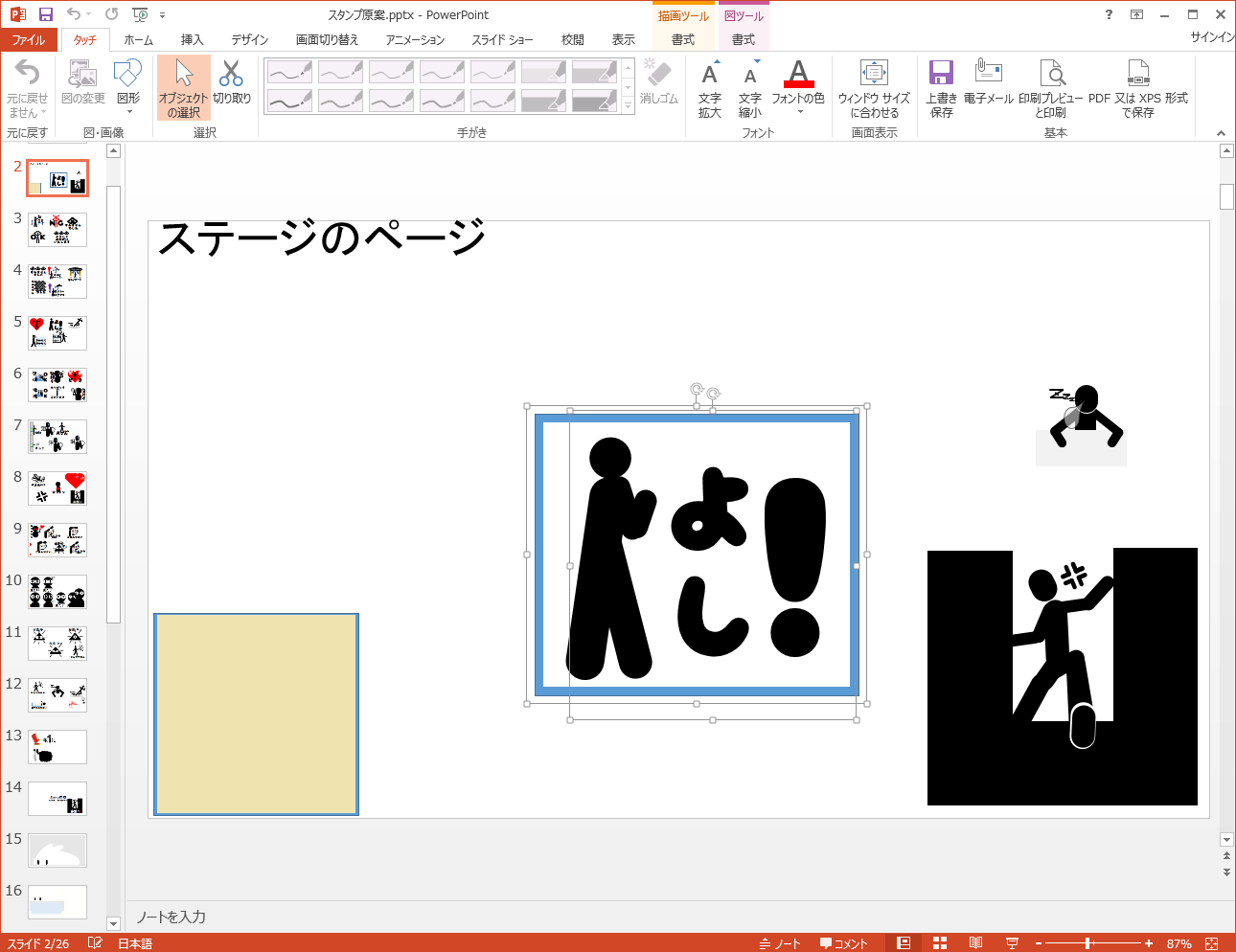The image size is (1236, 952).
Task: Switch to the 挿入 ribbon tab
Action: pyautogui.click(x=191, y=39)
